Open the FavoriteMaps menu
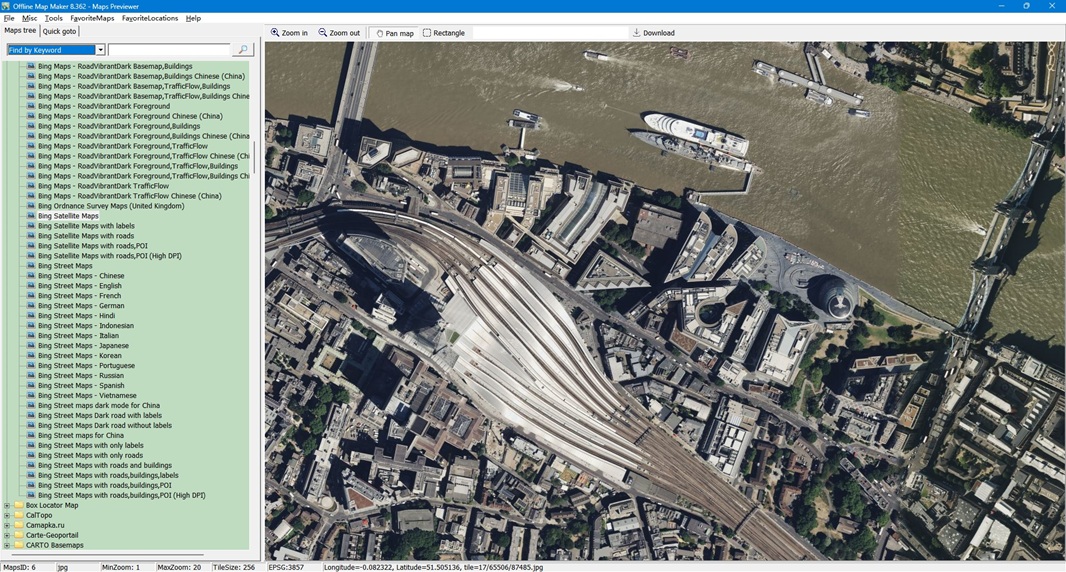 pos(92,18)
